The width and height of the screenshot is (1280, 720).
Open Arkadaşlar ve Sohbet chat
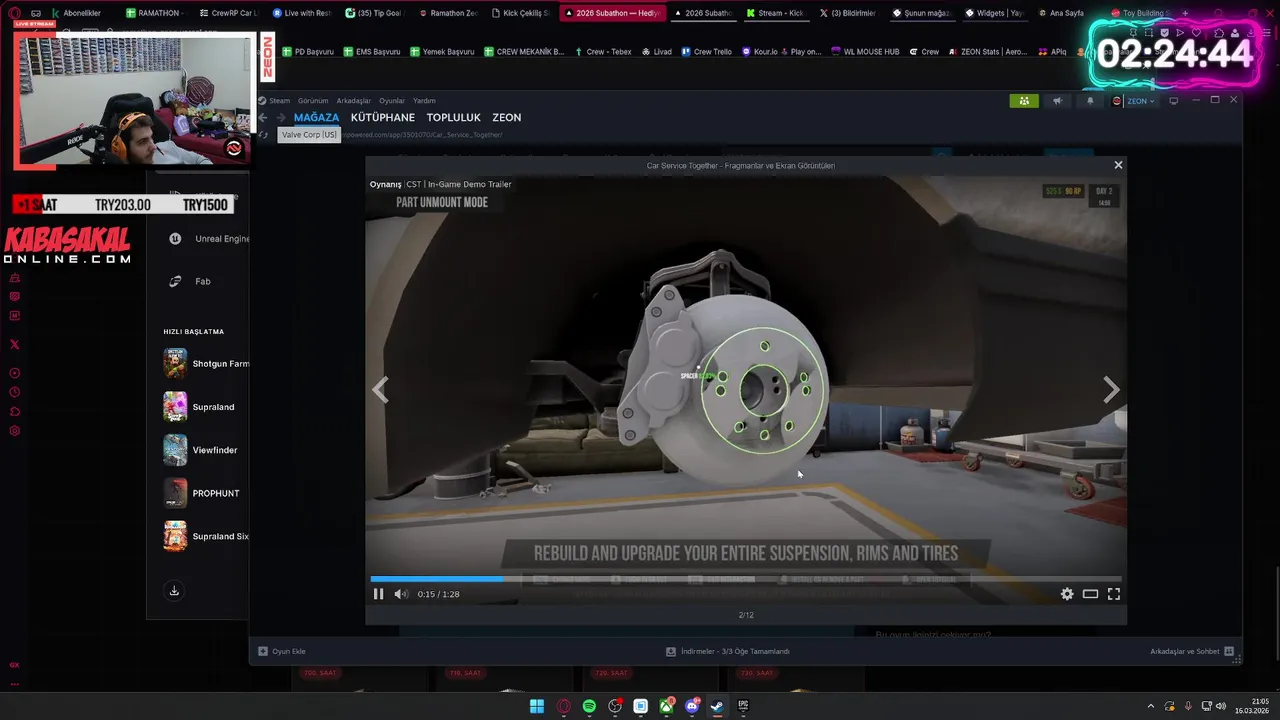(x=1191, y=651)
